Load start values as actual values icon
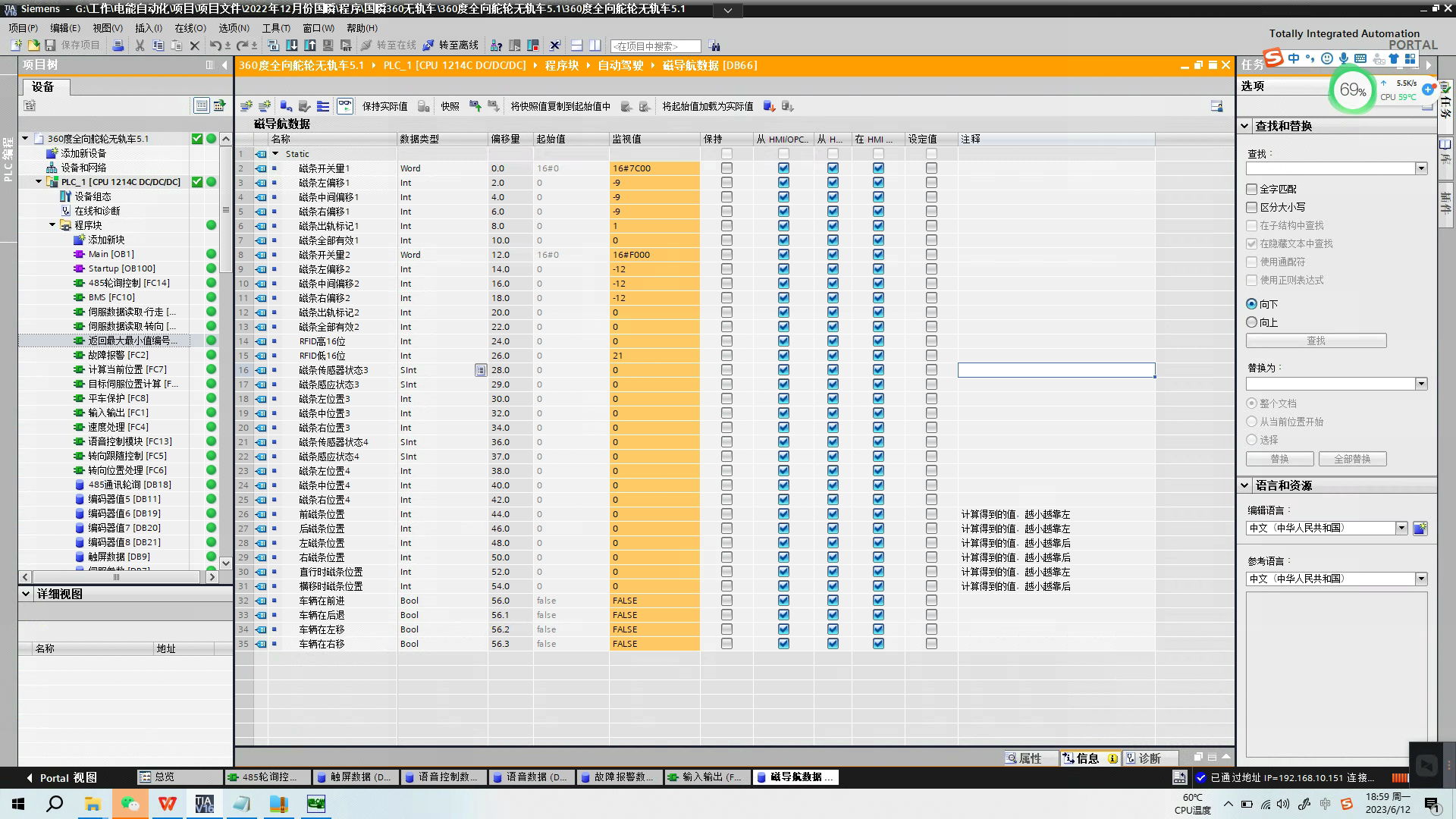1456x819 pixels. pos(769,106)
